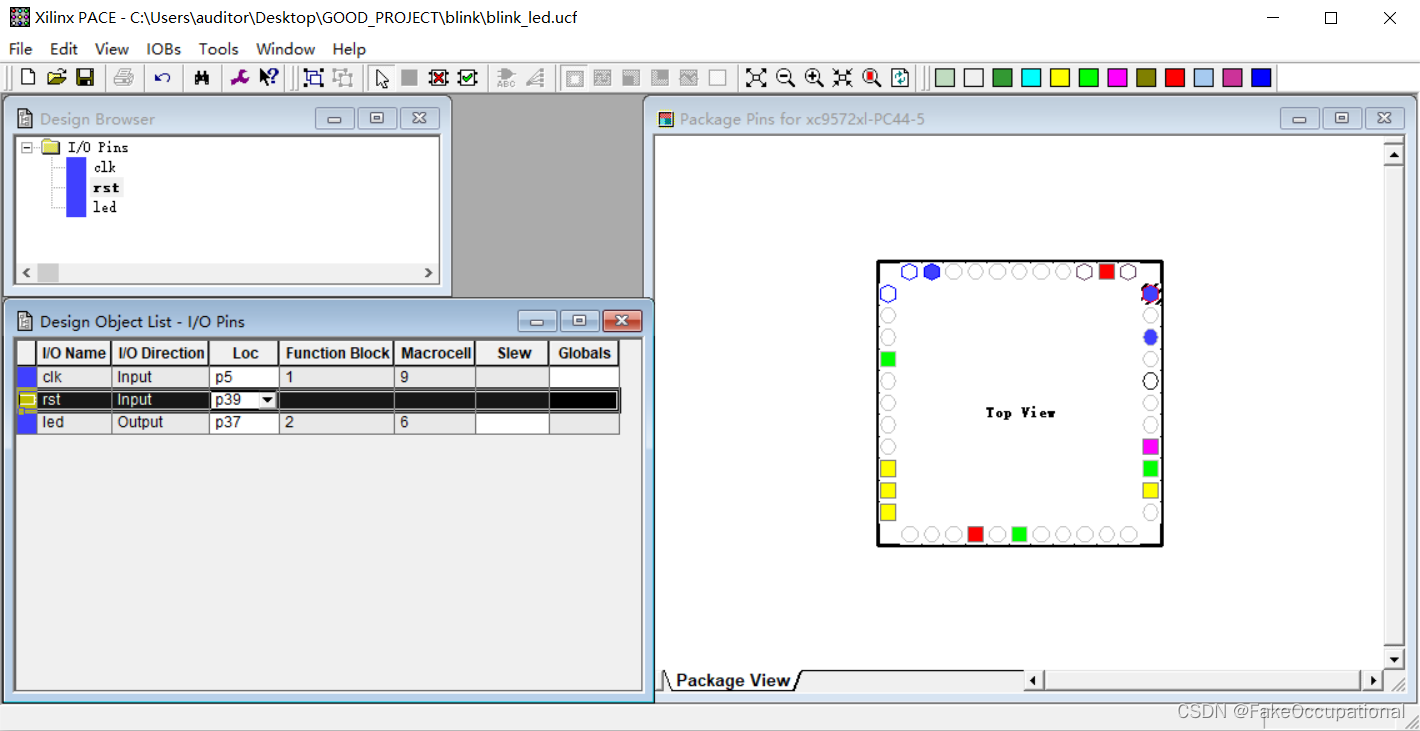The width and height of the screenshot is (1420, 731).
Task: Click the zoom-to-selection inward arrows icon
Action: pyautogui.click(x=843, y=78)
